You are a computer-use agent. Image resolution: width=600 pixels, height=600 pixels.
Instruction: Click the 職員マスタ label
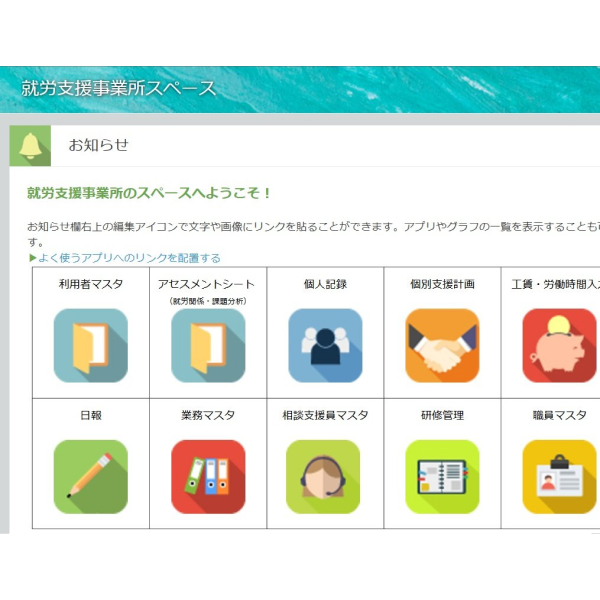(x=559, y=415)
